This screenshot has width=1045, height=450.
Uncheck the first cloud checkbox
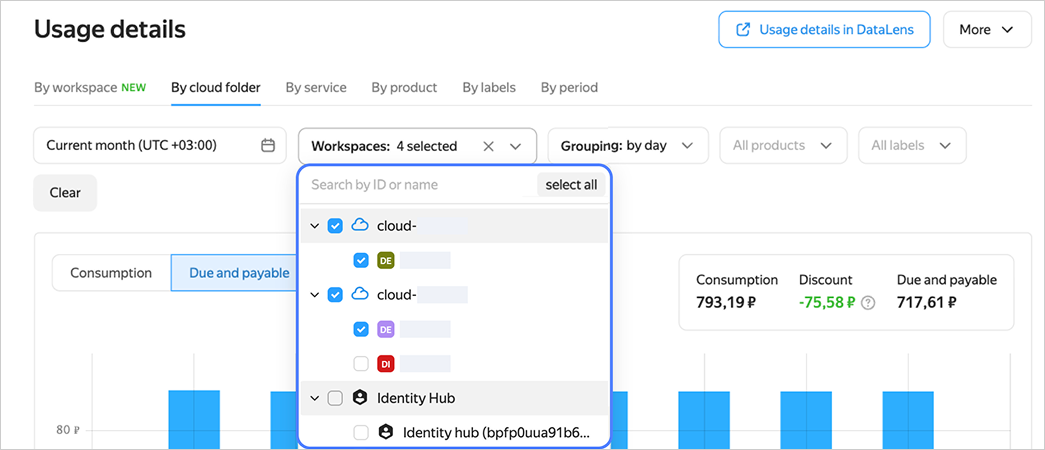[335, 226]
